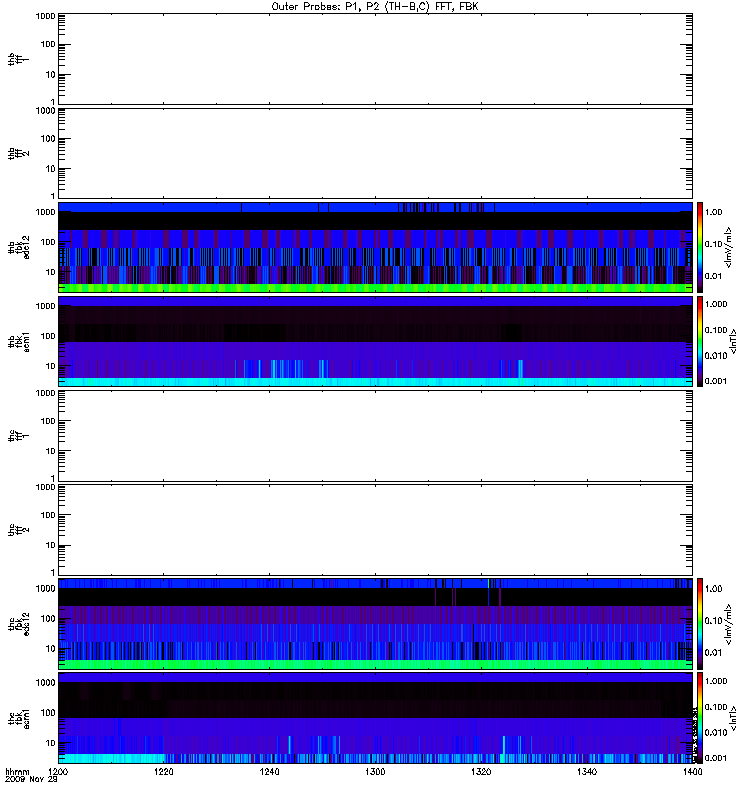Click inside the thc fbk scm1 spectrogram
750x800 pixels.
(375, 718)
